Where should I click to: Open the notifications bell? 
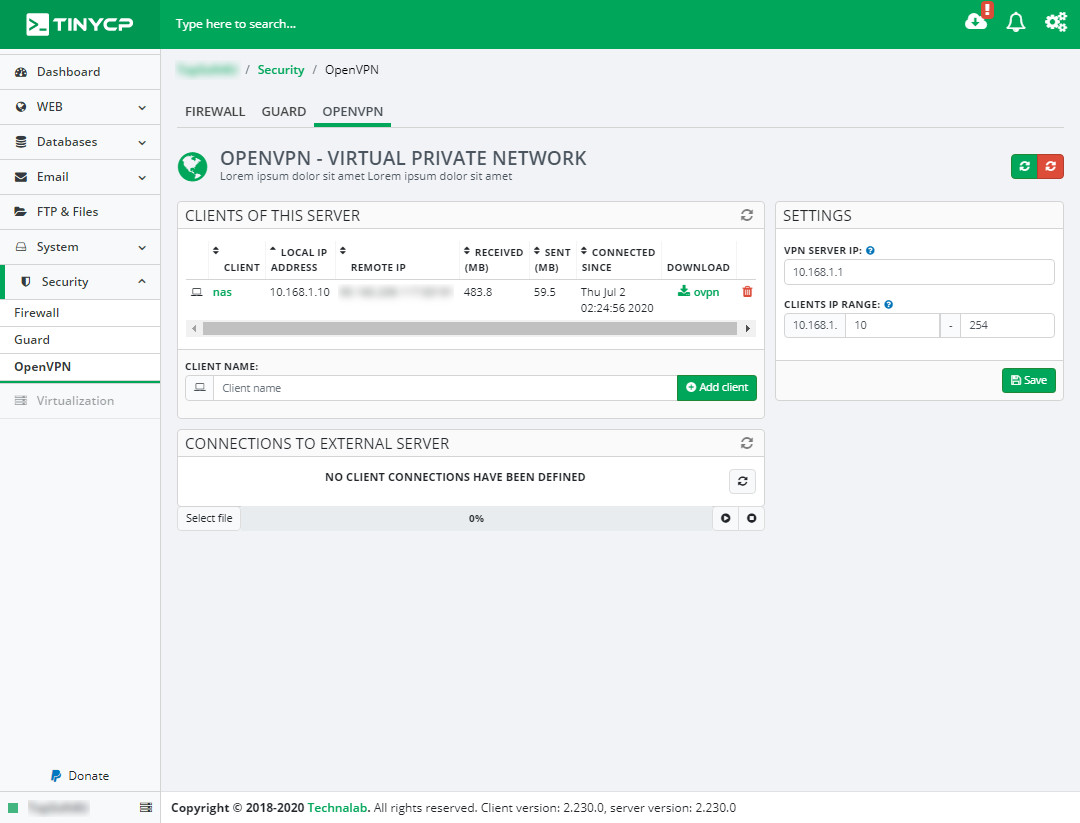coord(1016,23)
